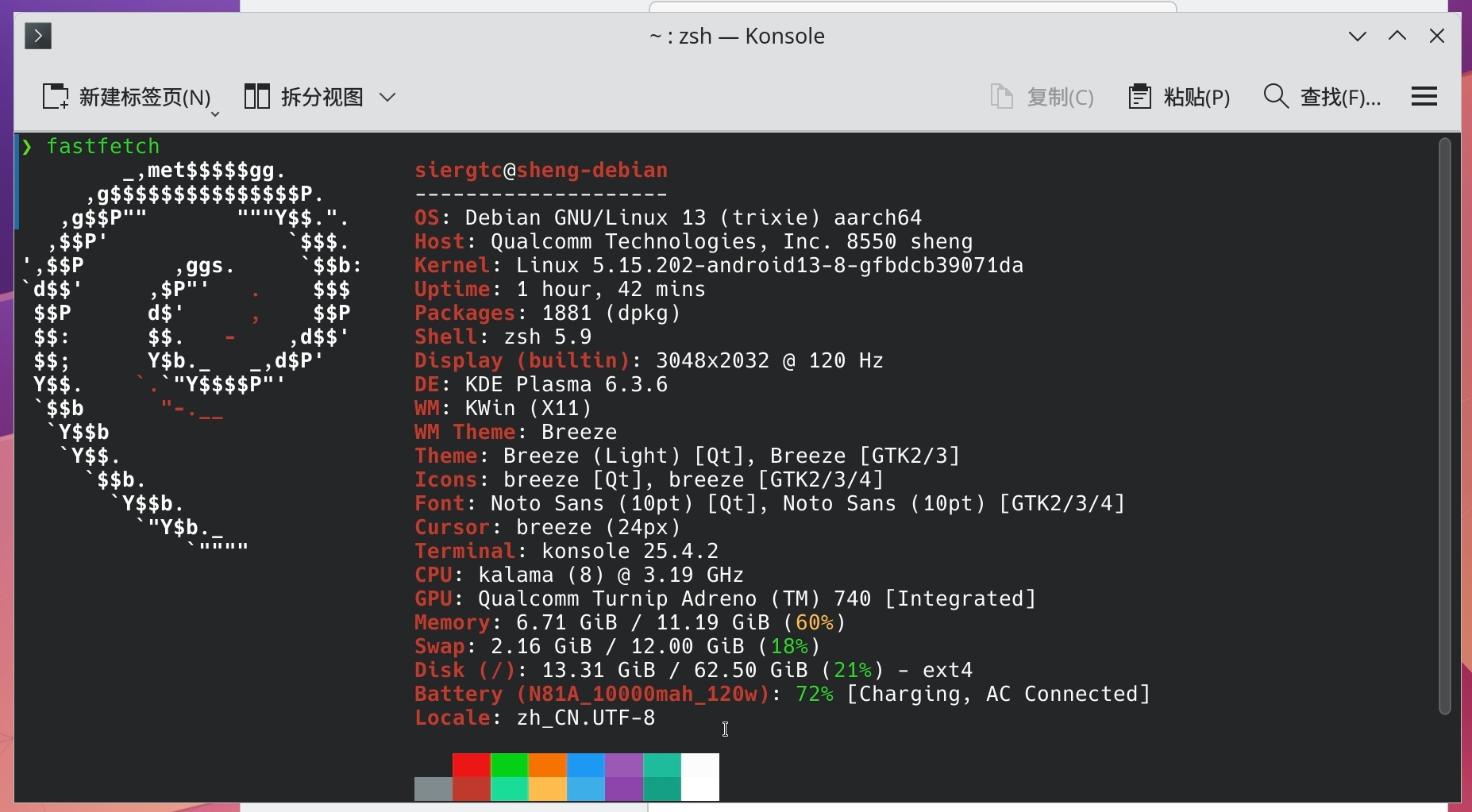Click the new-tab page icon
1472x812 pixels.
tap(56, 97)
